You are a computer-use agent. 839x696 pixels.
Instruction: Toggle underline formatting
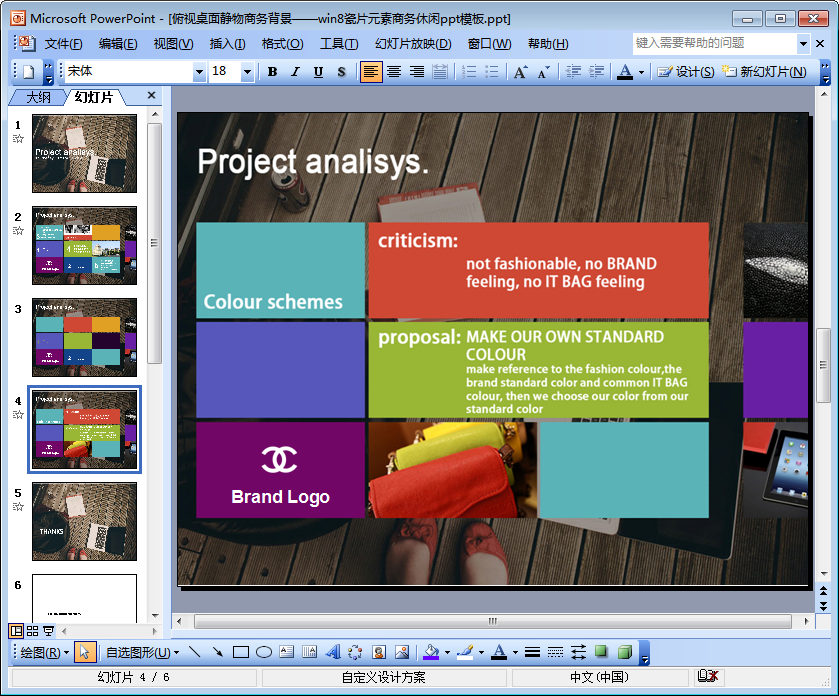pos(318,72)
